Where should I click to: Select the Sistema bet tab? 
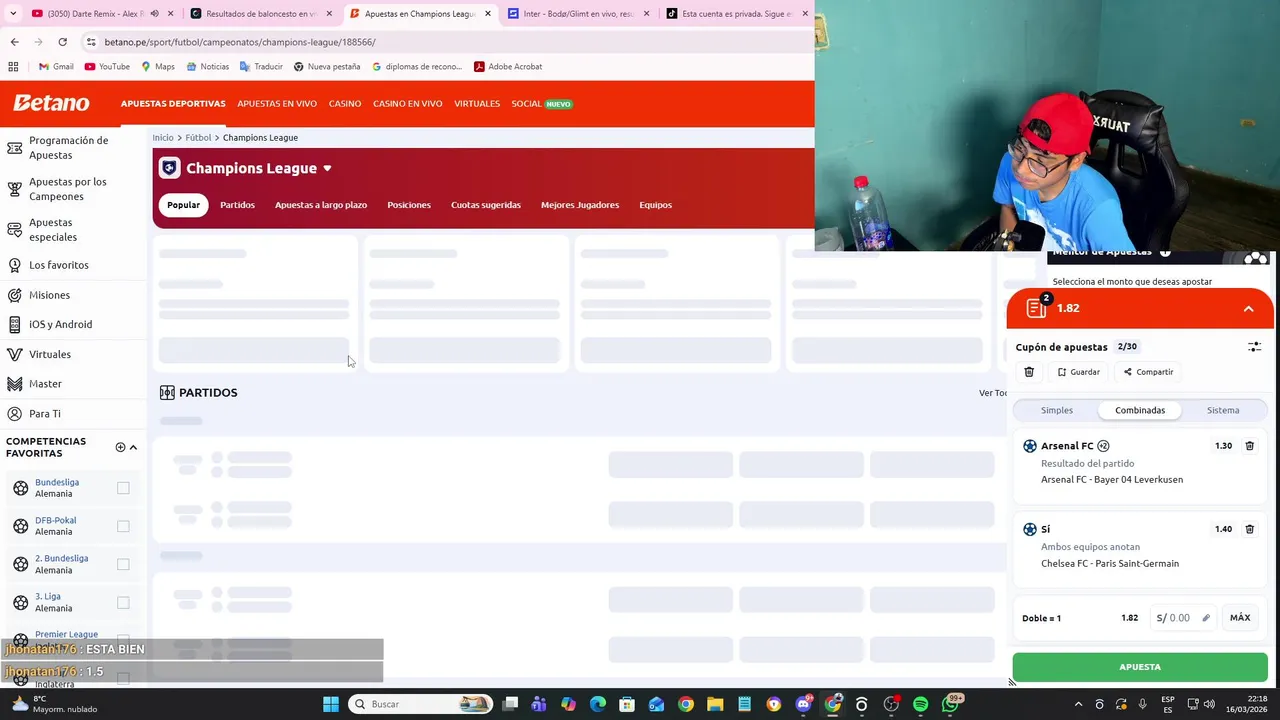pyautogui.click(x=1223, y=410)
